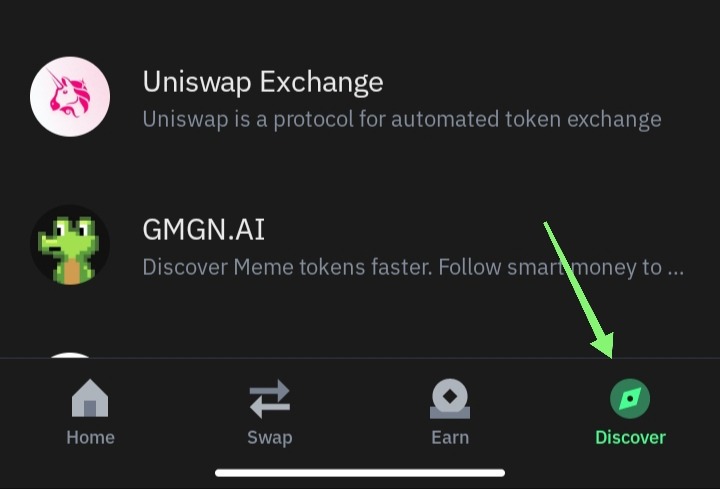720x489 pixels.
Task: Switch to the Swap tab label
Action: point(270,438)
